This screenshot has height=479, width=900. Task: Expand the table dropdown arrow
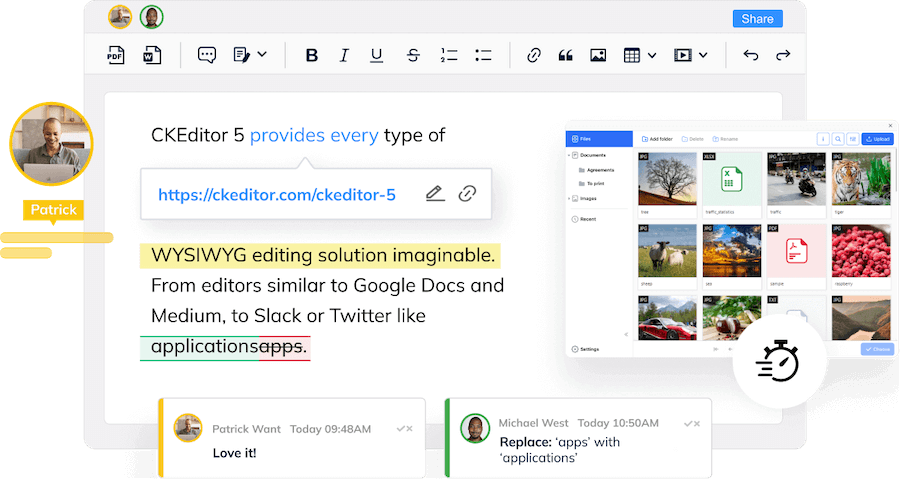[x=652, y=56]
